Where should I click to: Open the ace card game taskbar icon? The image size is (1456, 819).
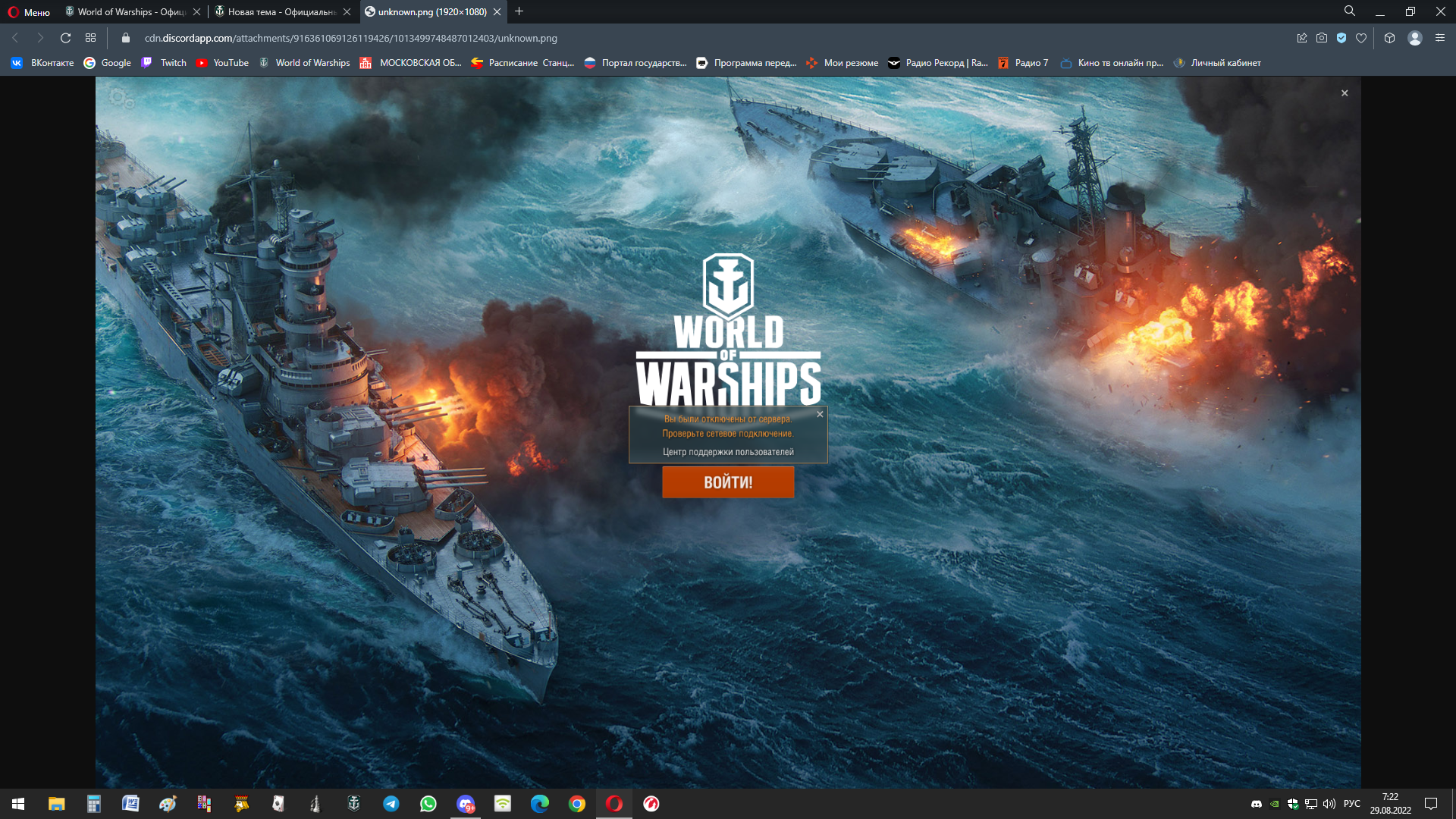tap(279, 804)
